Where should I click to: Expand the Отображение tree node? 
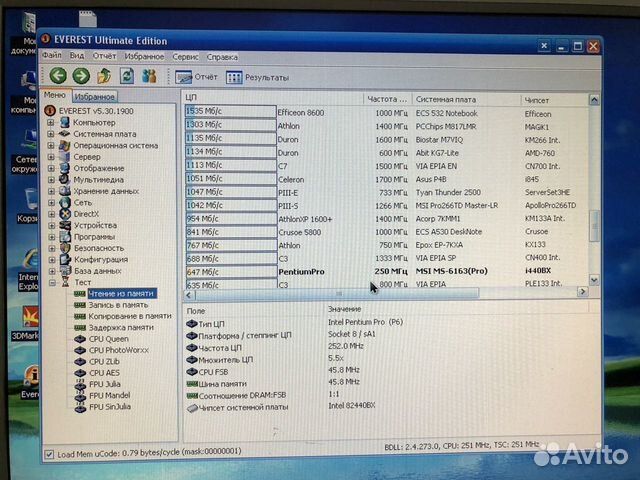click(51, 168)
